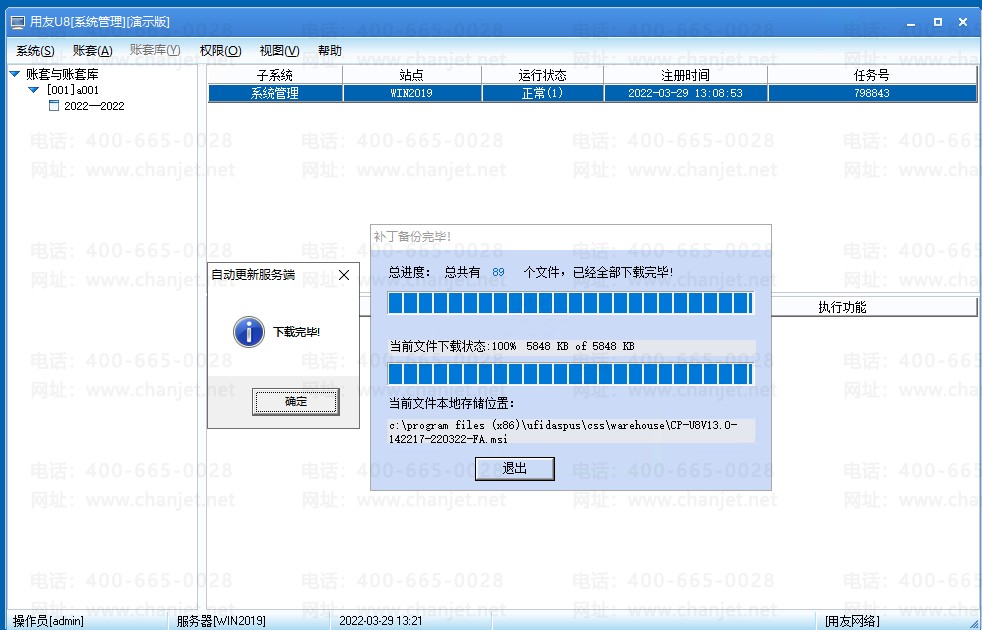Image resolution: width=982 pixels, height=630 pixels.
Task: Open the 系统(S) menu
Action: pyautogui.click(x=35, y=51)
